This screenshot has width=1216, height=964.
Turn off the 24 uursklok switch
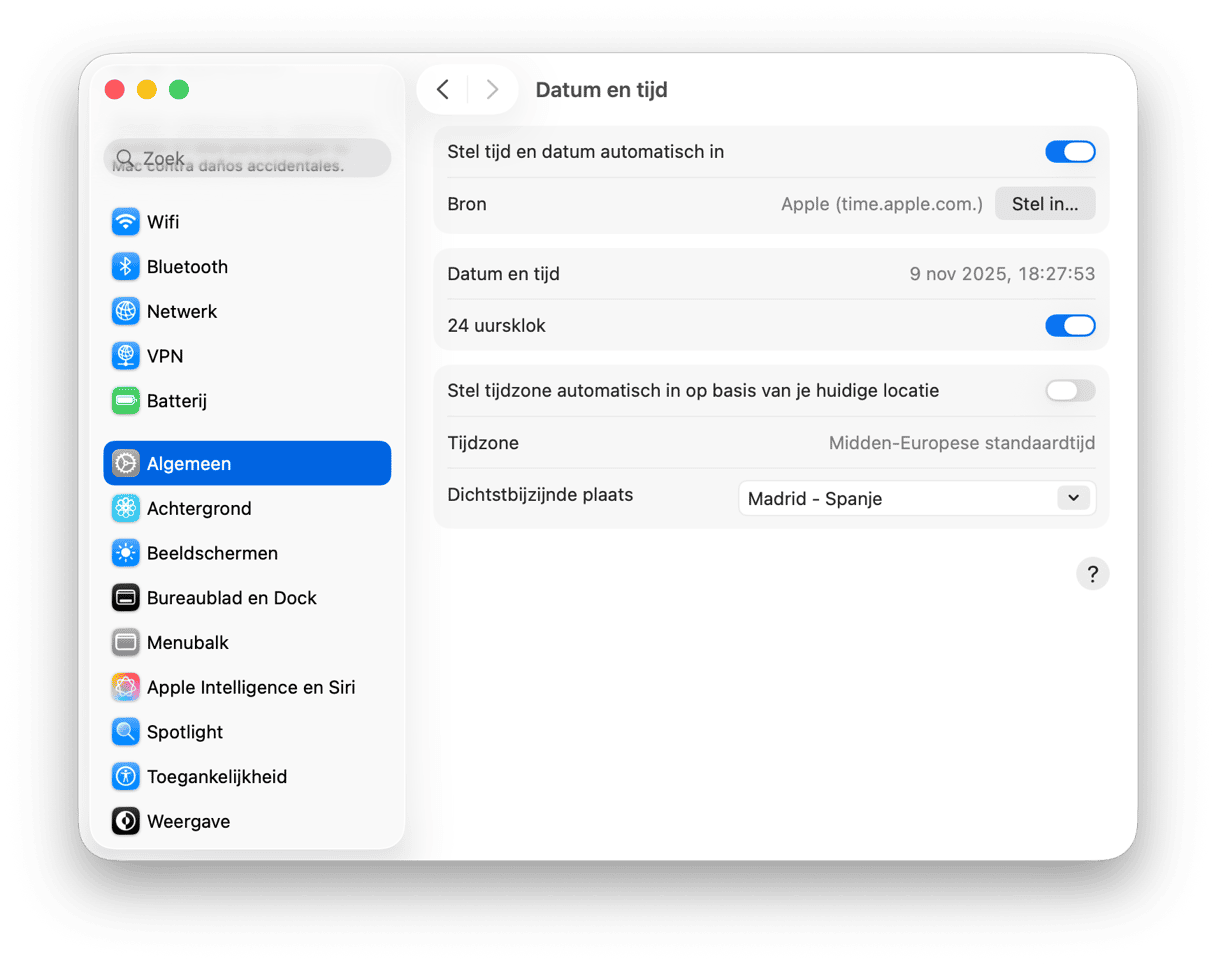1069,326
